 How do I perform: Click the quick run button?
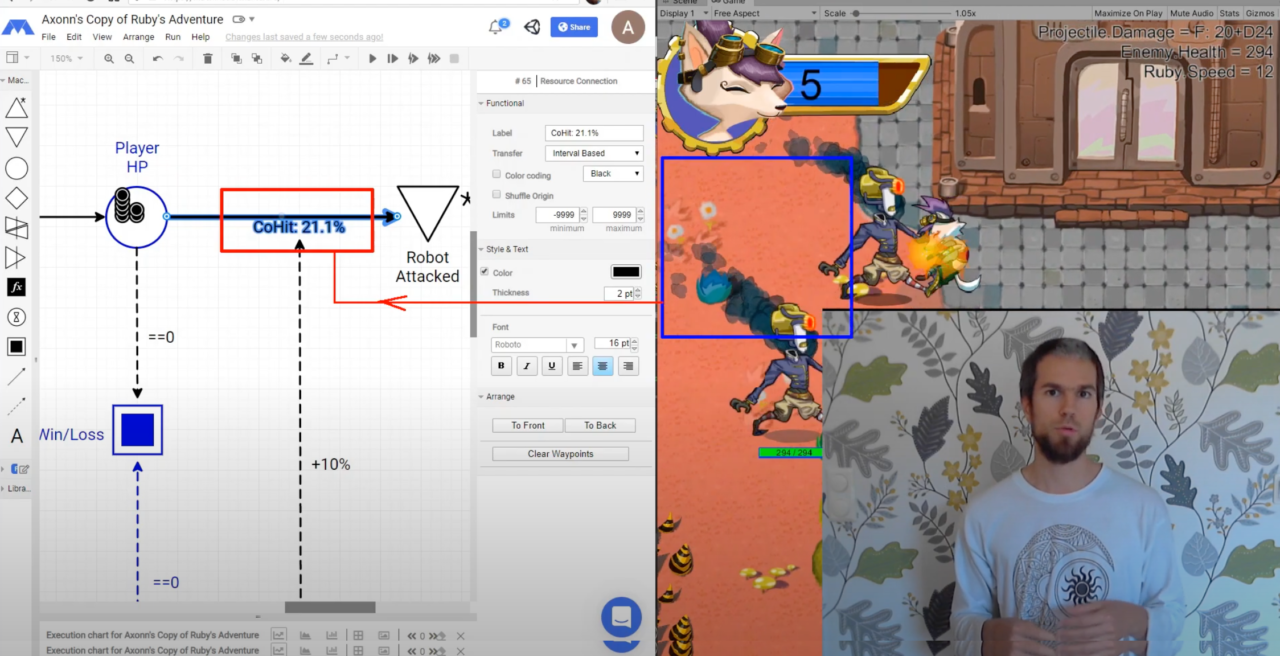coord(413,59)
